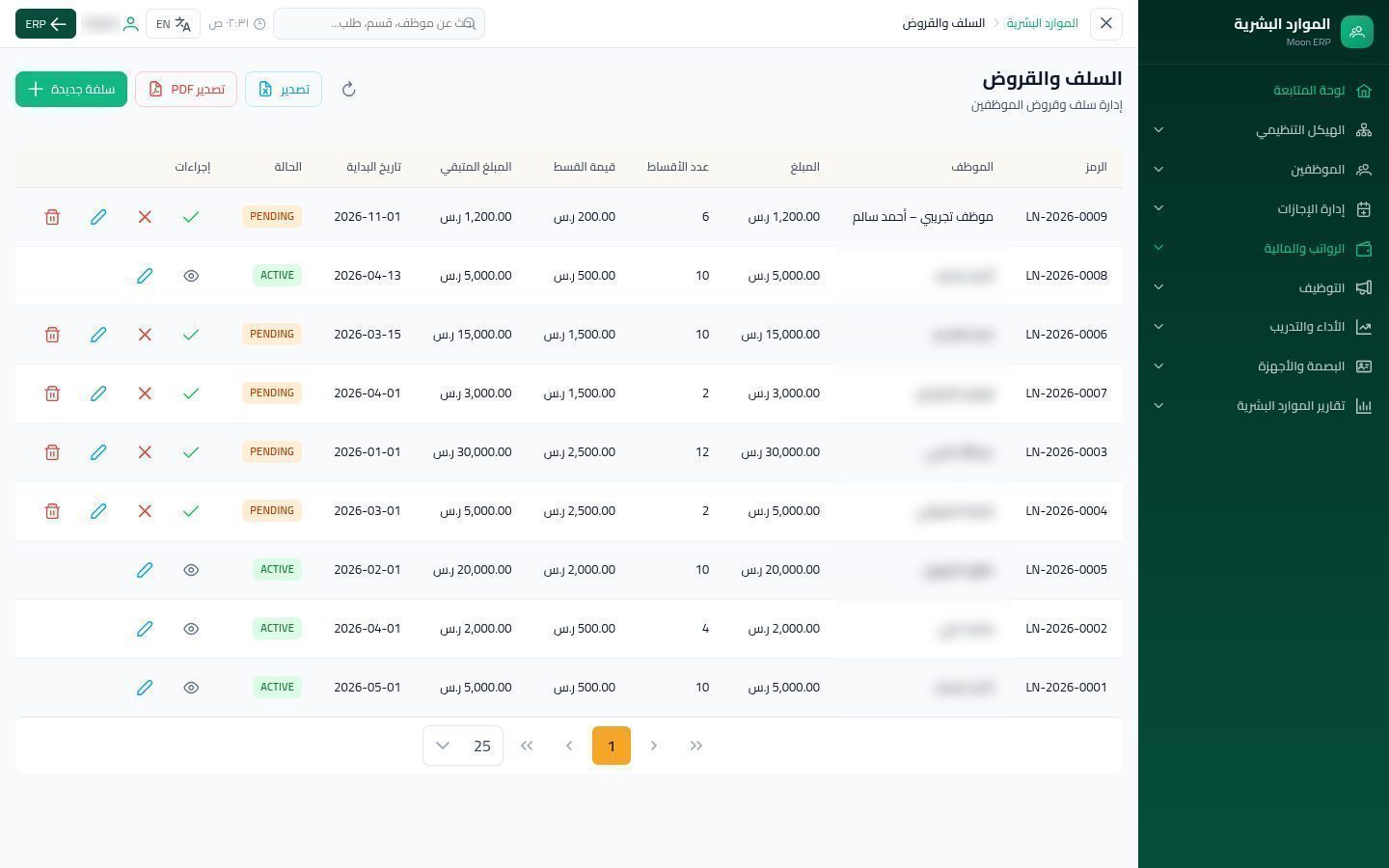
Task: Edit loan LN-2026-0003 pencil icon
Action: [x=98, y=452]
